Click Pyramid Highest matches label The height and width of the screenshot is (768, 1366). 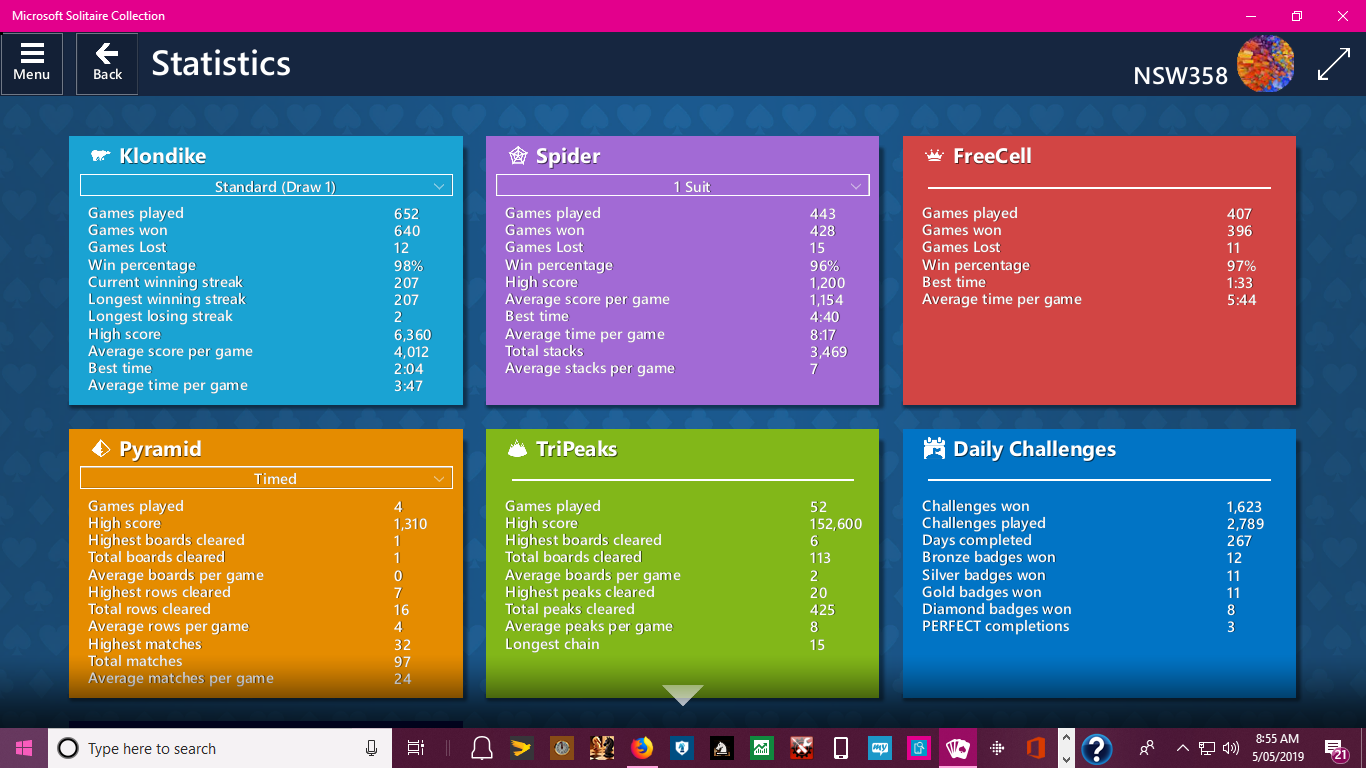click(x=144, y=644)
